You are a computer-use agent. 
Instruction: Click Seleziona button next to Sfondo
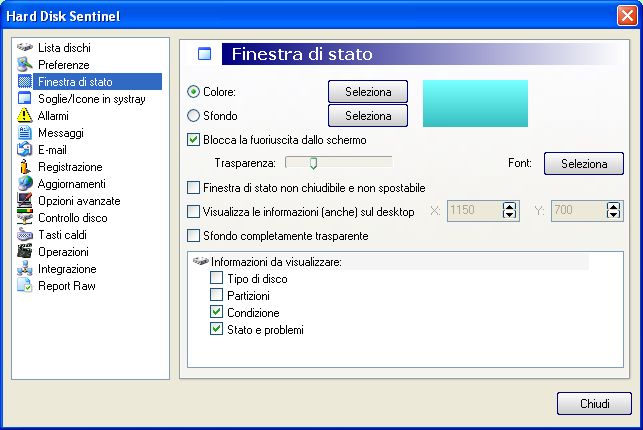[368, 116]
